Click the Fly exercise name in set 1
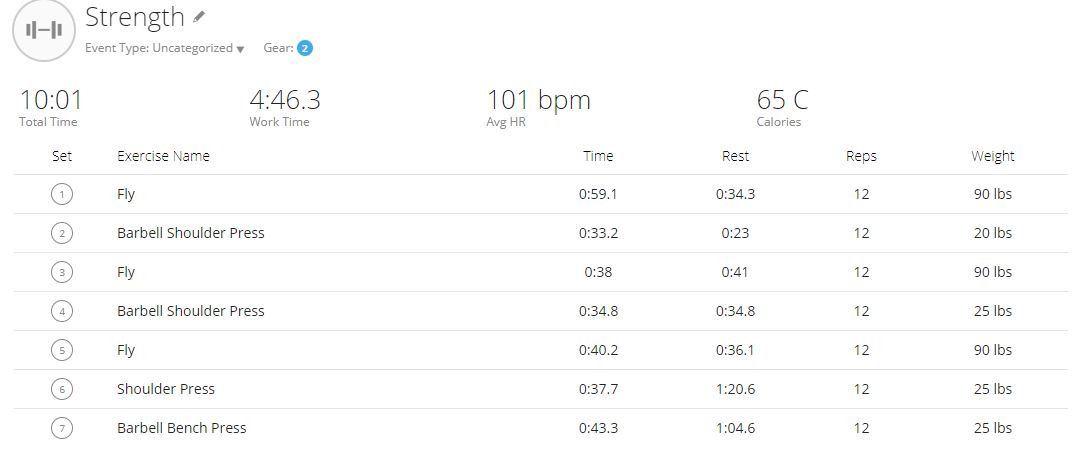Viewport: 1087px width, 465px height. [125, 194]
